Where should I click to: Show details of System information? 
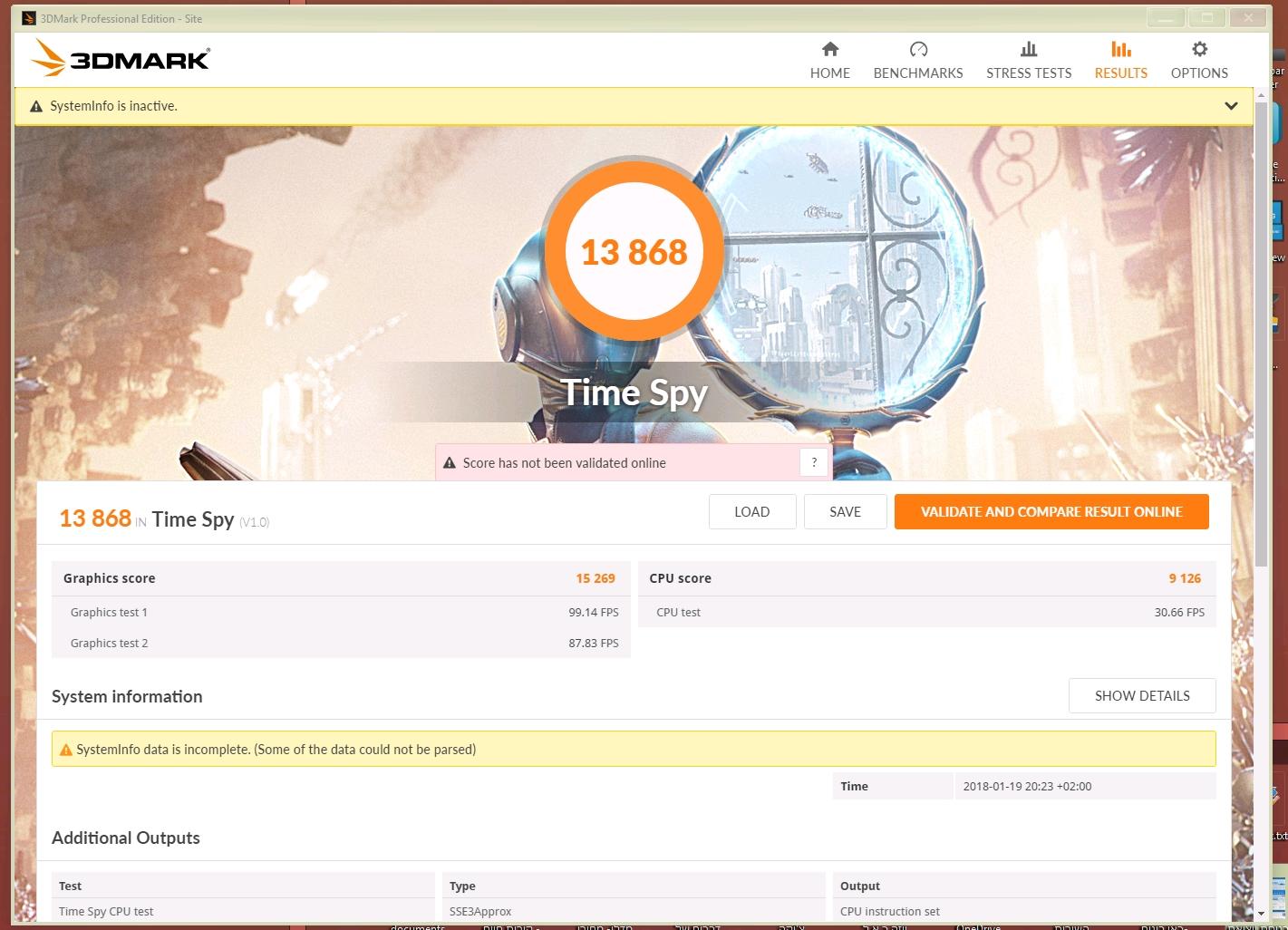click(x=1142, y=695)
